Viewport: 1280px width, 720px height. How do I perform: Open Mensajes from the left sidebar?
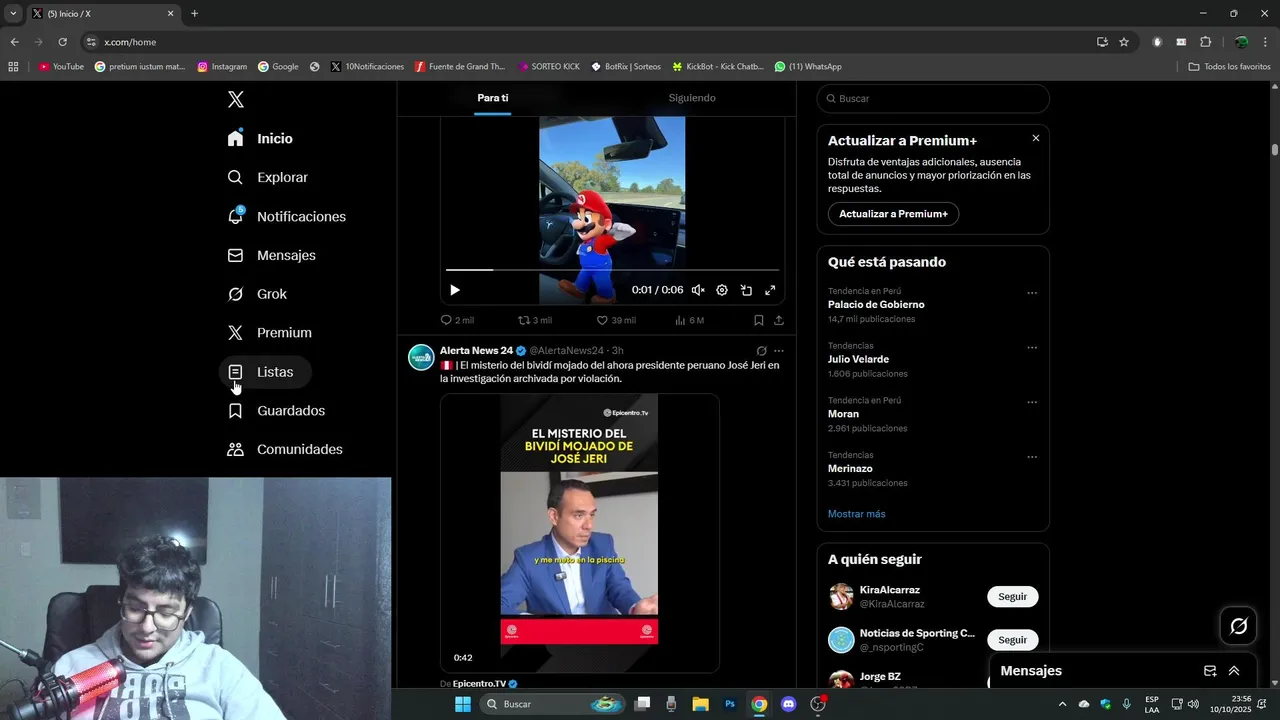tap(271, 255)
